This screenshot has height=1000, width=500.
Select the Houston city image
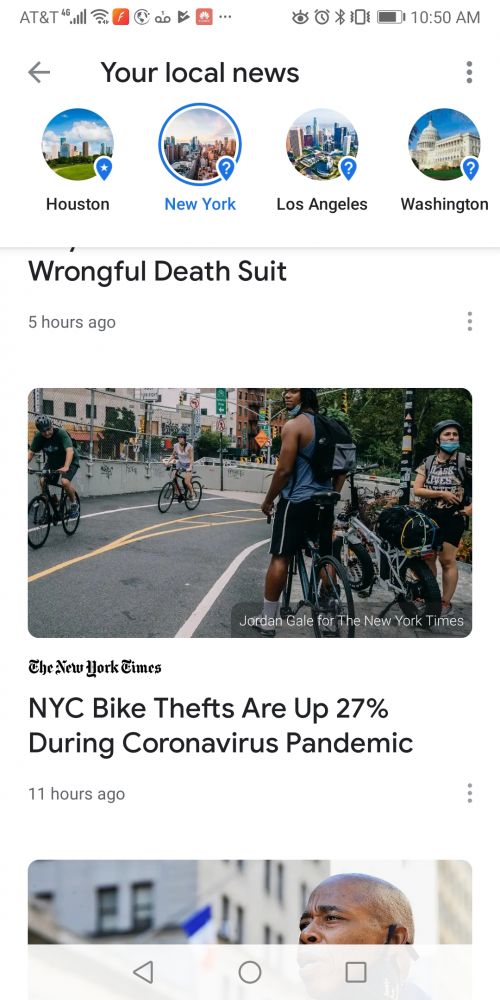[x=78, y=144]
